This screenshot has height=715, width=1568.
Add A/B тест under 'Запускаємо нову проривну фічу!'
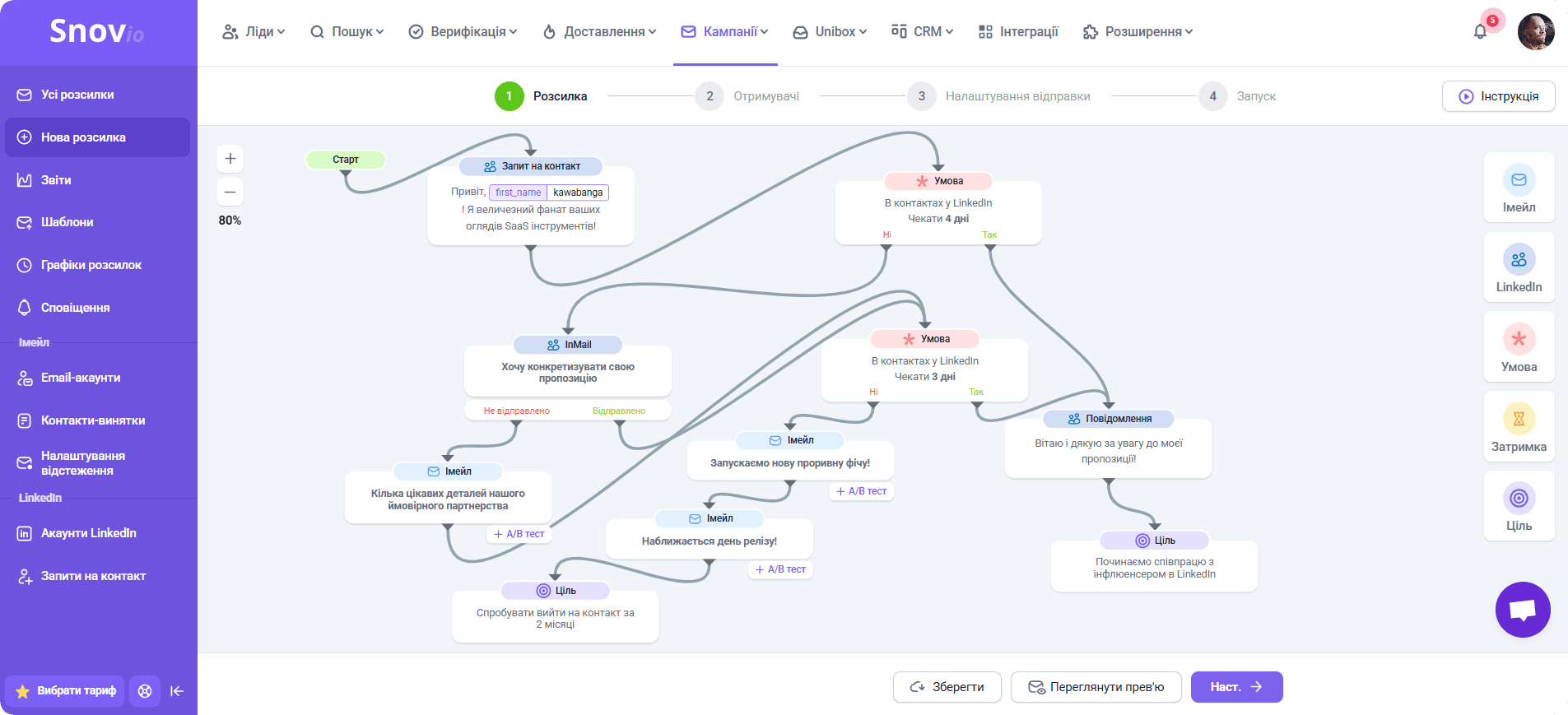[x=861, y=491]
